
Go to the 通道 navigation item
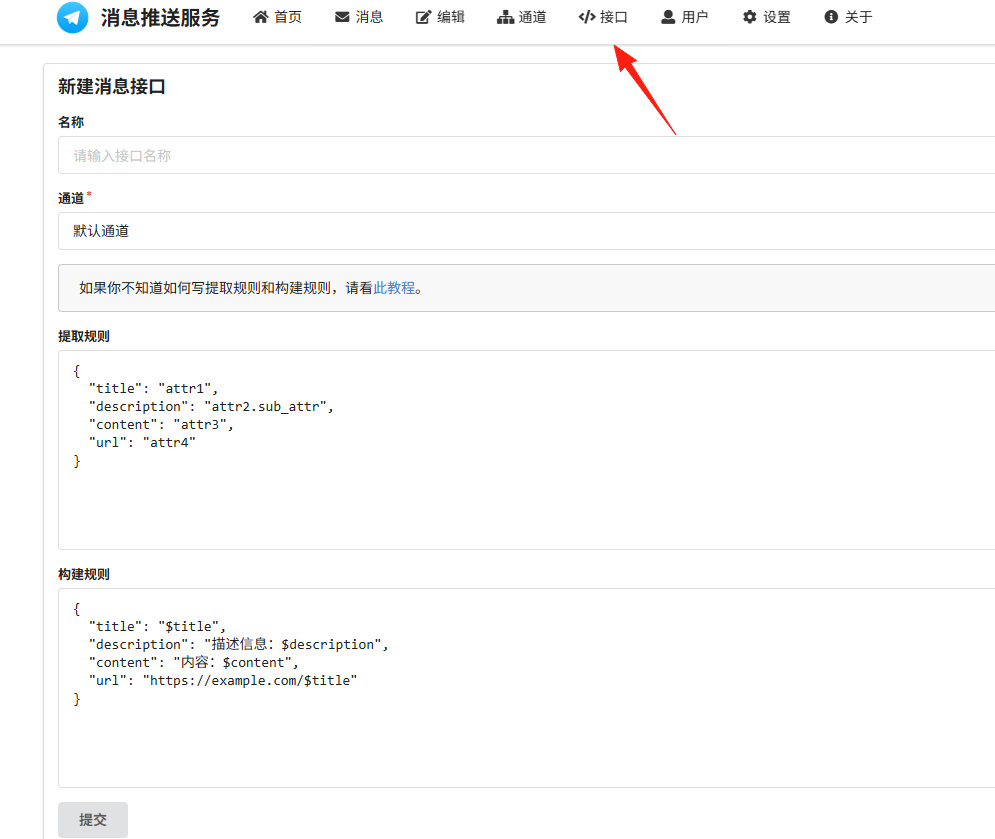coord(522,17)
